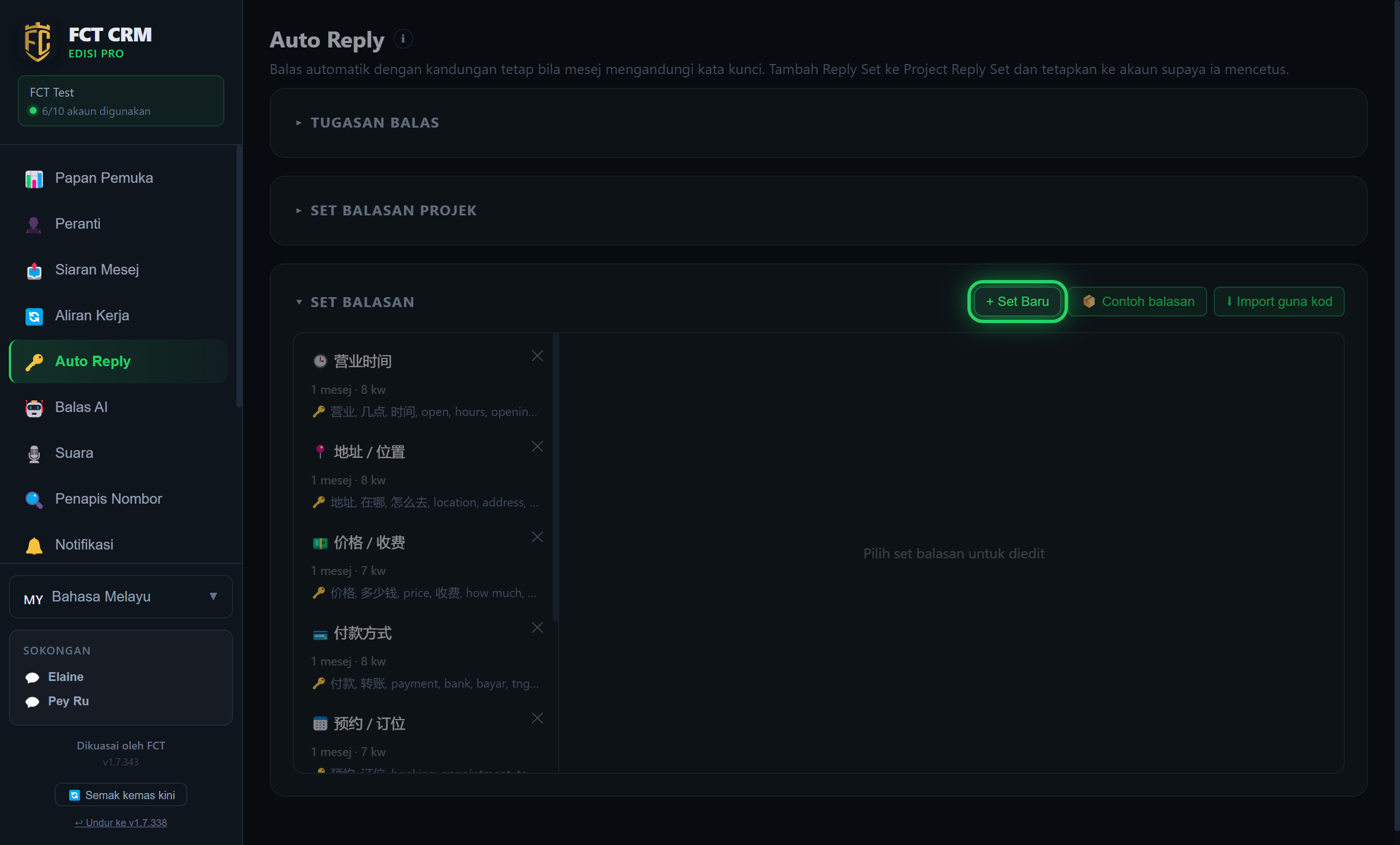Click Import guna kod button
This screenshot has height=845, width=1400.
point(1279,302)
